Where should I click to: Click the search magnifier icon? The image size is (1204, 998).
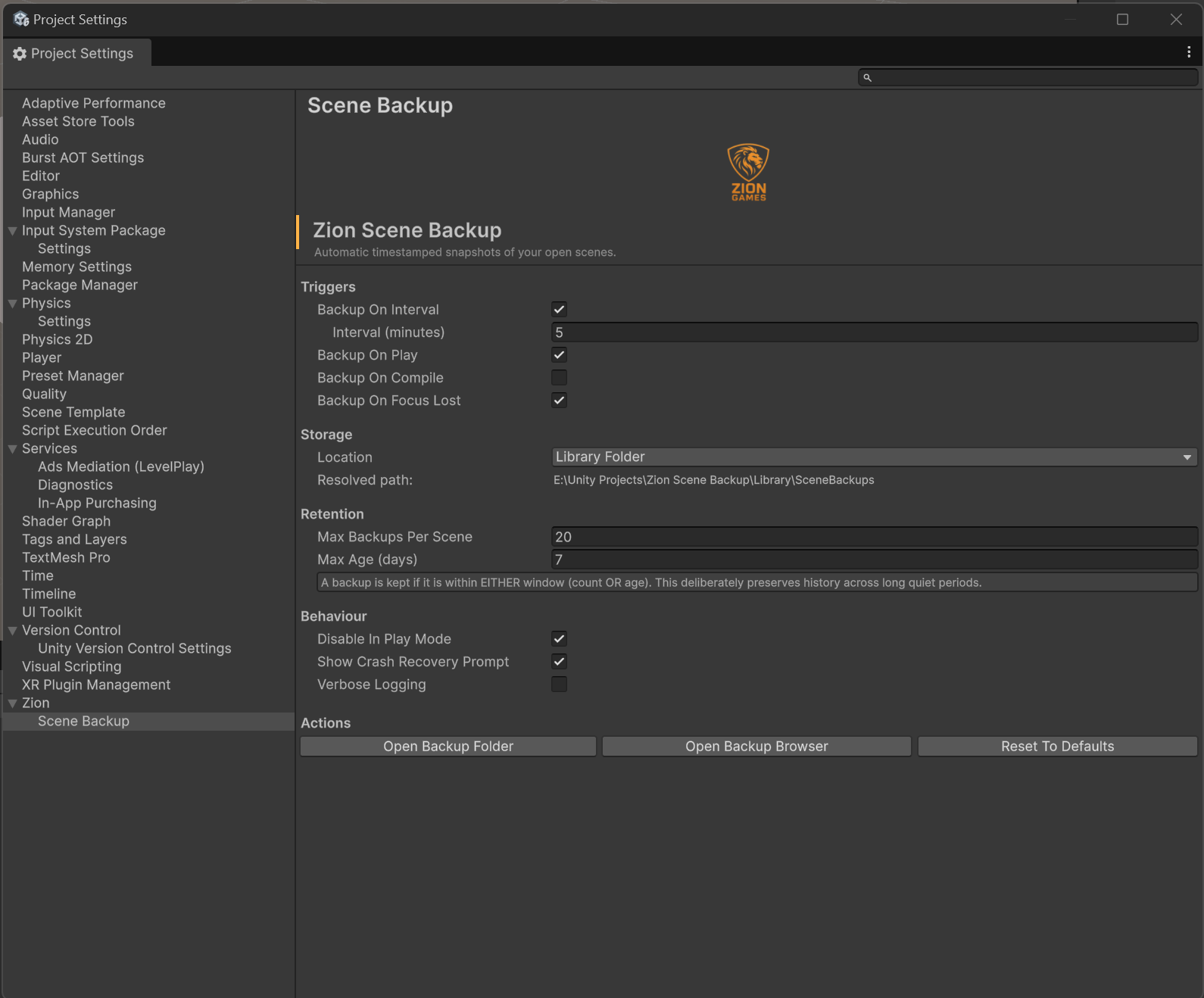pyautogui.click(x=868, y=77)
